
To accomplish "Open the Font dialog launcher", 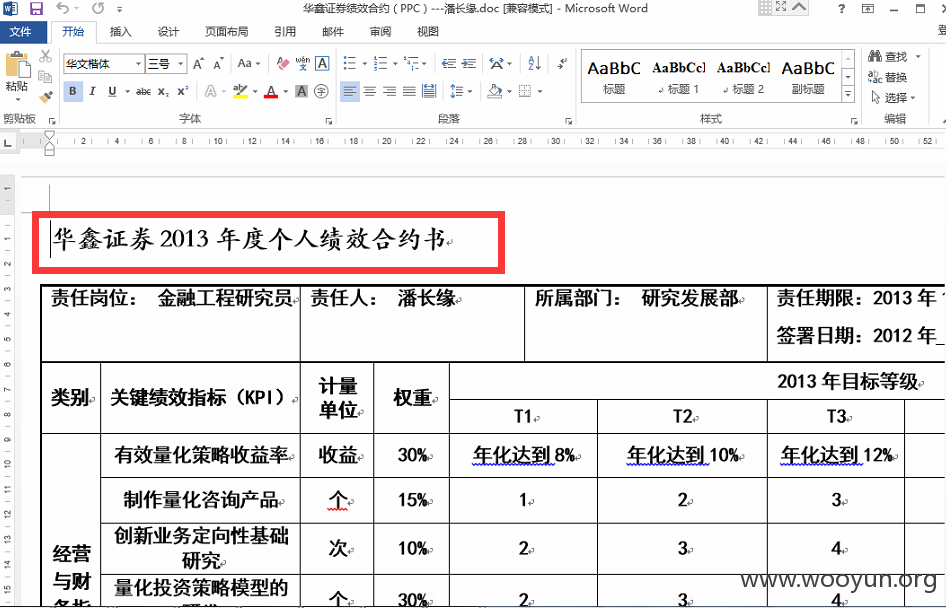I will 329,121.
